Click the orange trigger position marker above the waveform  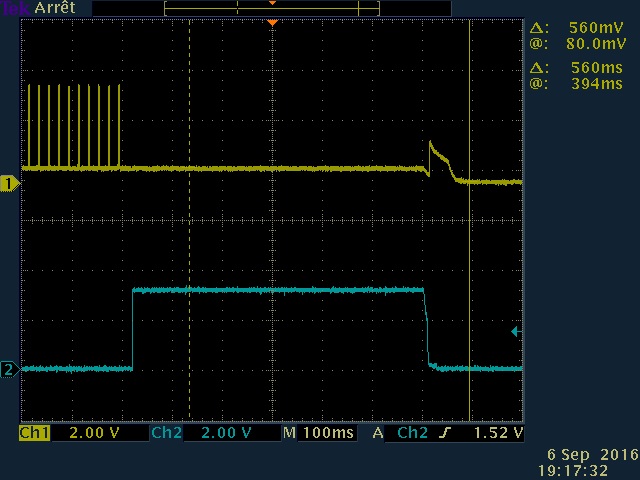(x=272, y=23)
